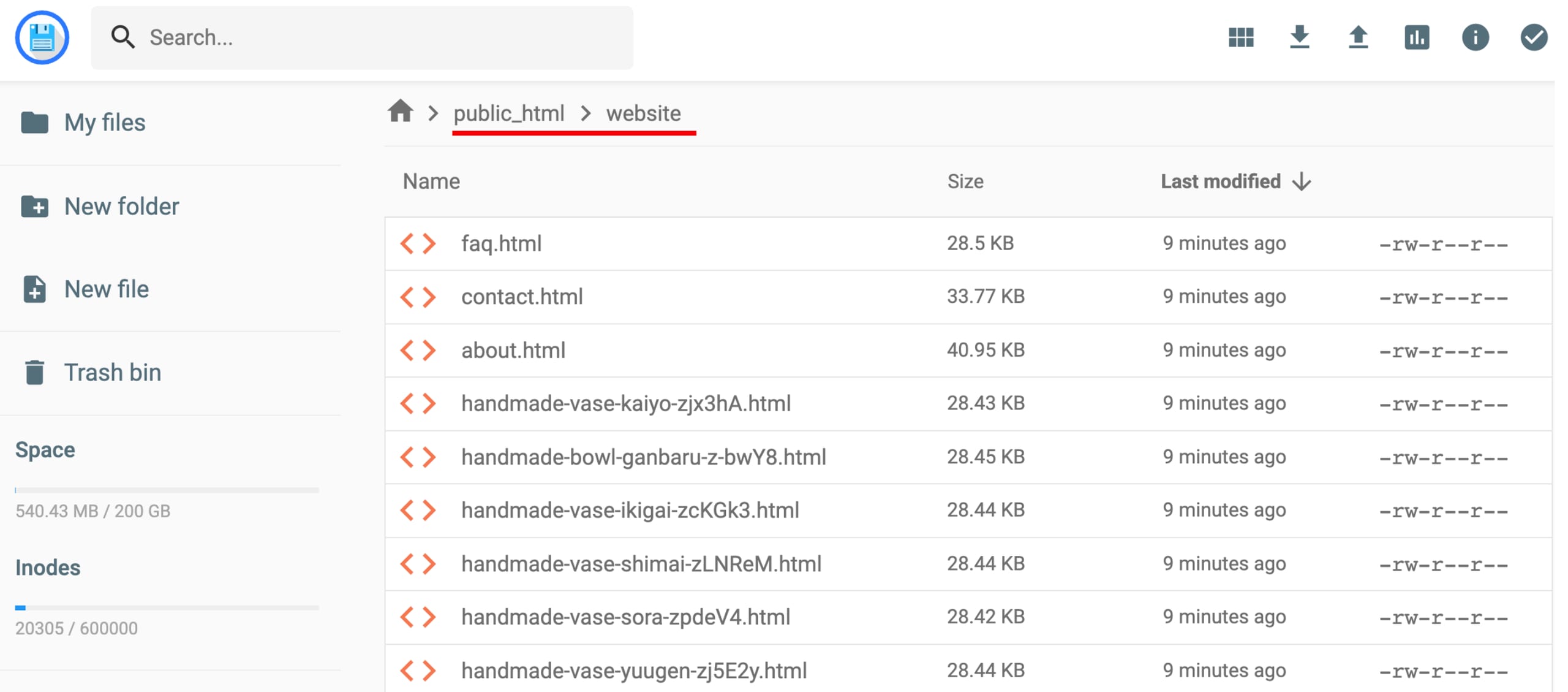Screen dimensions: 1568x692
Task: Click the info icon in the toolbar
Action: pos(1476,37)
